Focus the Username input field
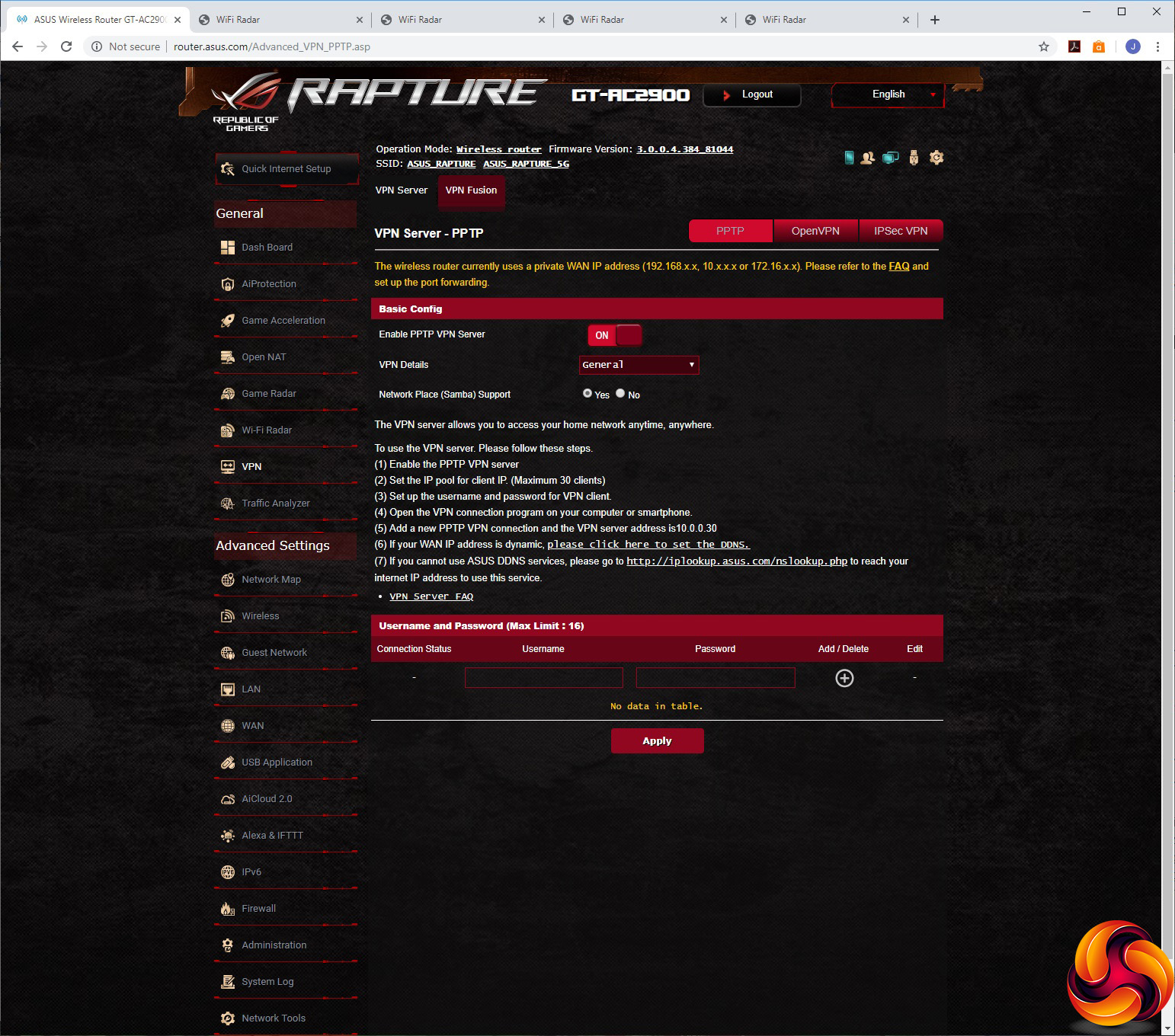The height and width of the screenshot is (1036, 1175). 544,678
